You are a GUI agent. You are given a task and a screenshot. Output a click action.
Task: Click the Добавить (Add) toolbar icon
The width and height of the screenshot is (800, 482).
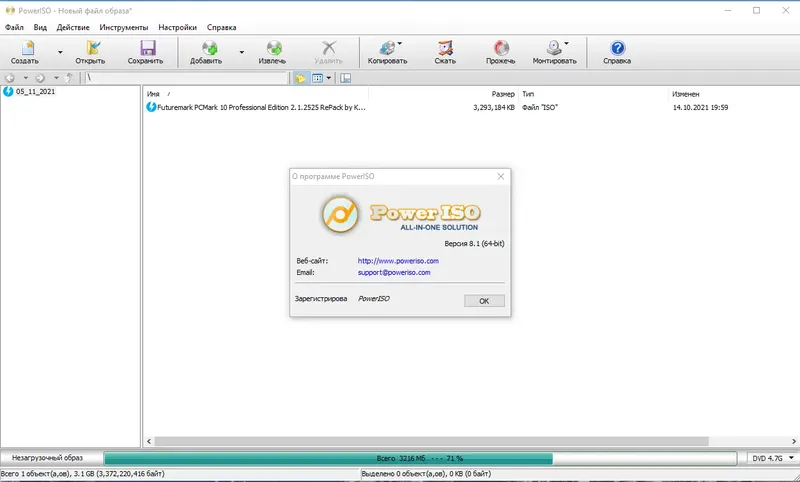[x=206, y=52]
